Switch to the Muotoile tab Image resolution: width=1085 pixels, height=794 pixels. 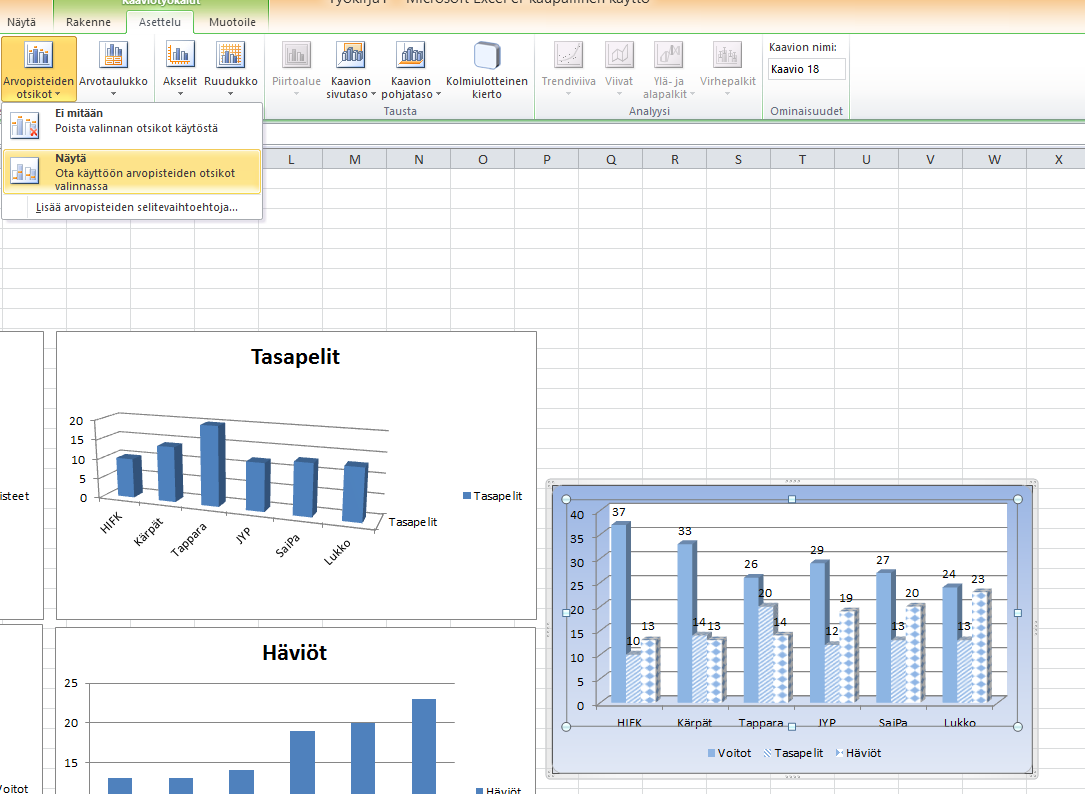pyautogui.click(x=232, y=21)
